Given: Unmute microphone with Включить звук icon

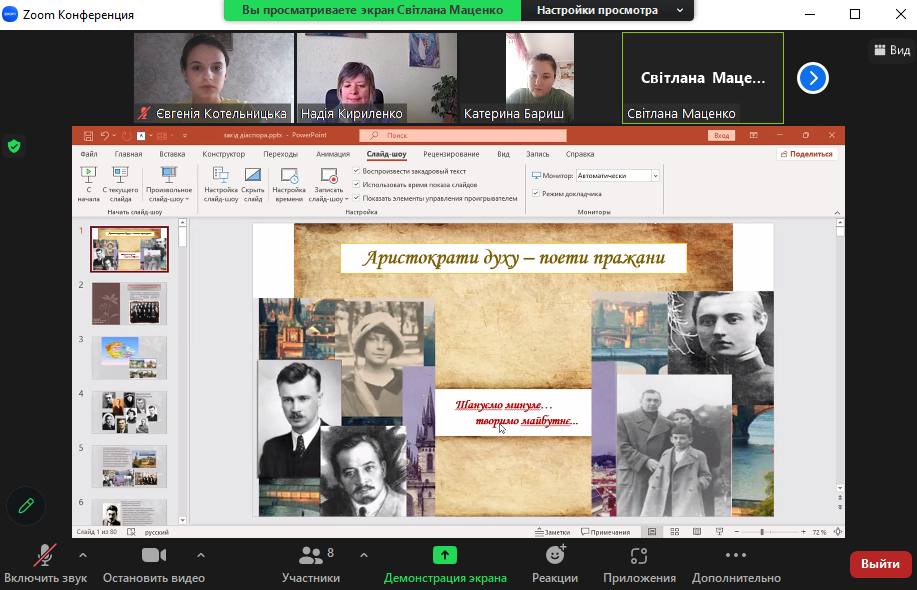Looking at the screenshot, I should coord(45,556).
